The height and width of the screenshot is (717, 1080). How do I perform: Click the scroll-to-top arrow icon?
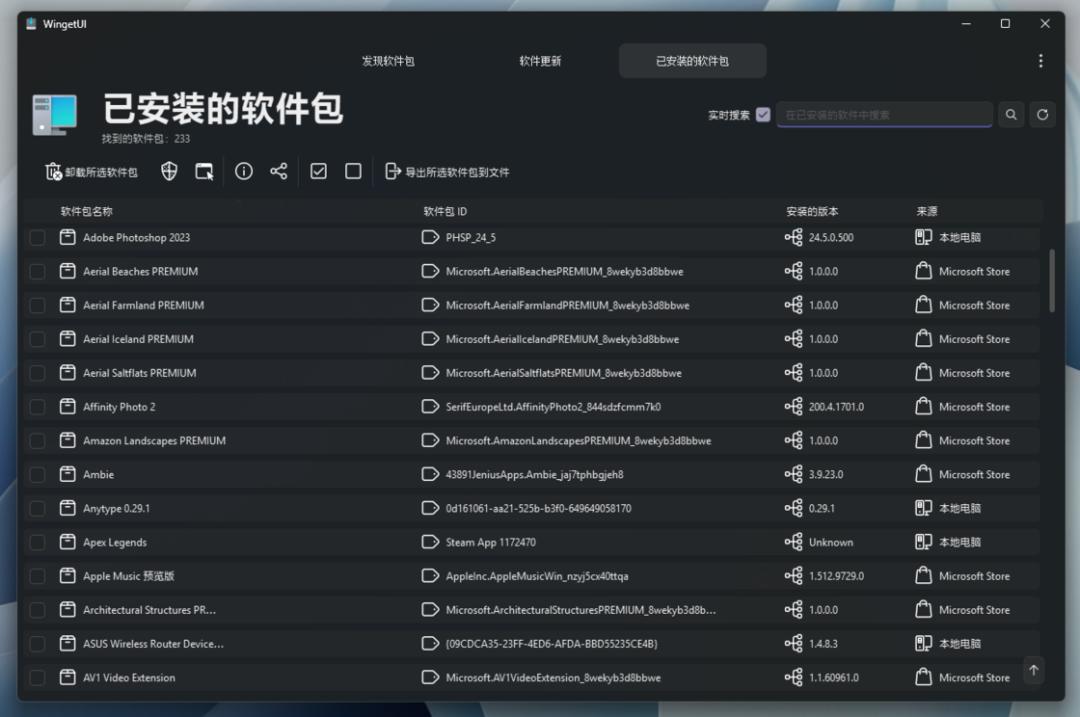tap(1033, 670)
